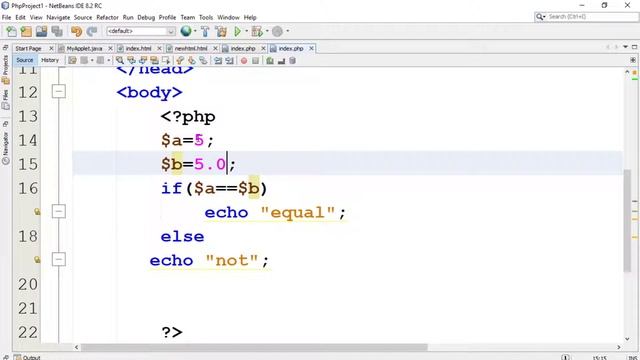This screenshot has height=360, width=640.
Task: Click the Search (Ctrl+I) field
Action: point(587,17)
